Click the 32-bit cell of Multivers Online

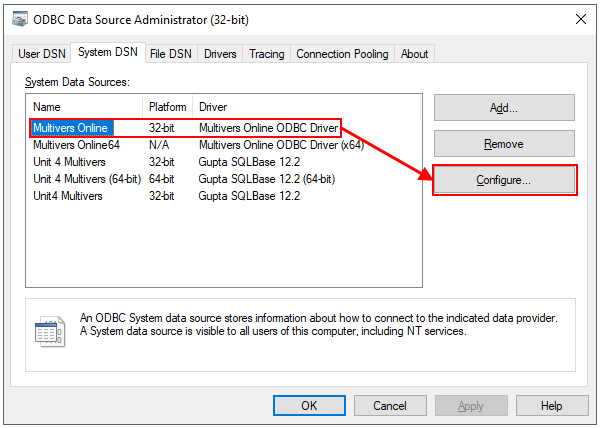point(161,128)
